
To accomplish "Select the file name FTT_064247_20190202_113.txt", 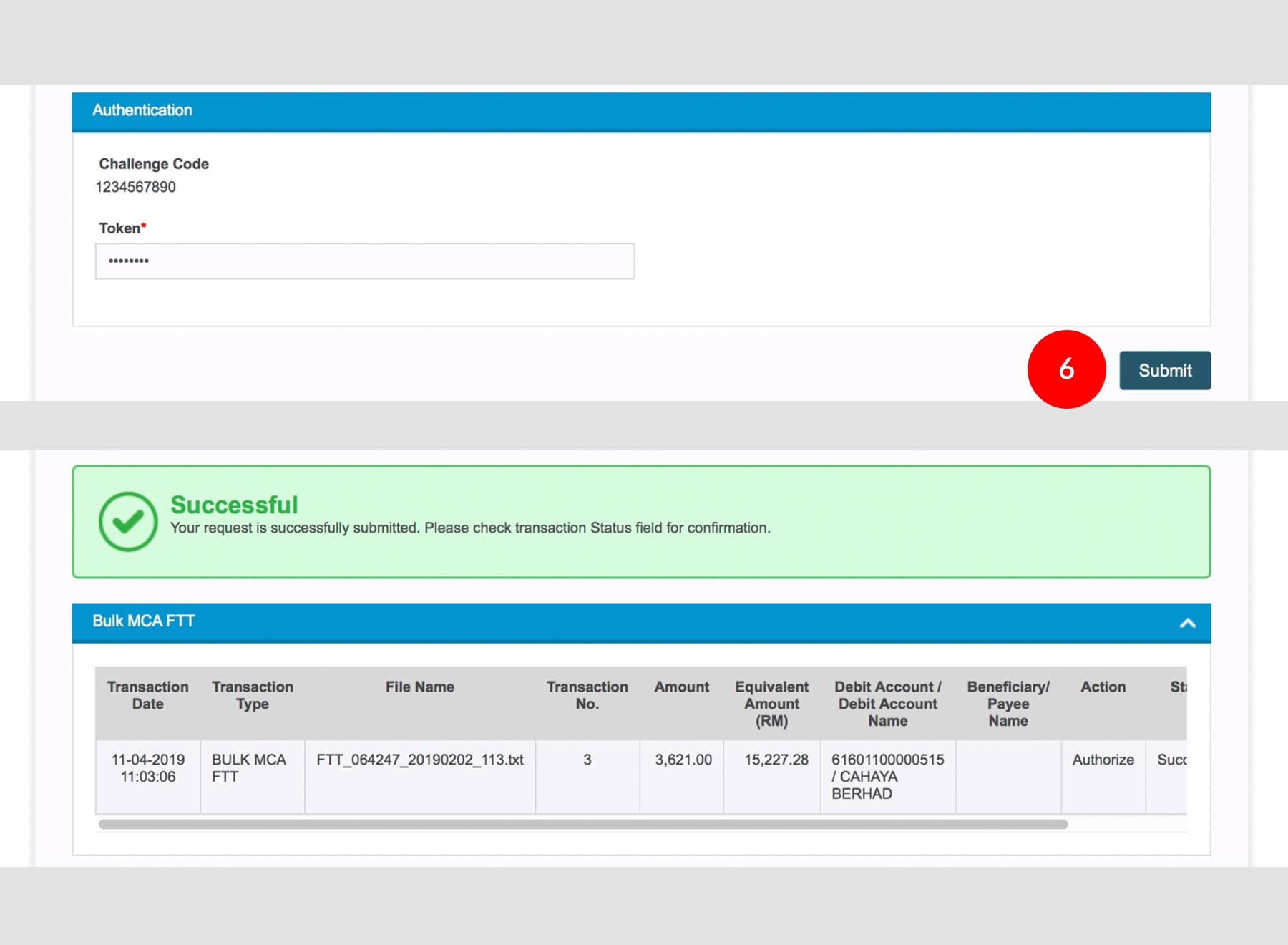I will click(419, 760).
